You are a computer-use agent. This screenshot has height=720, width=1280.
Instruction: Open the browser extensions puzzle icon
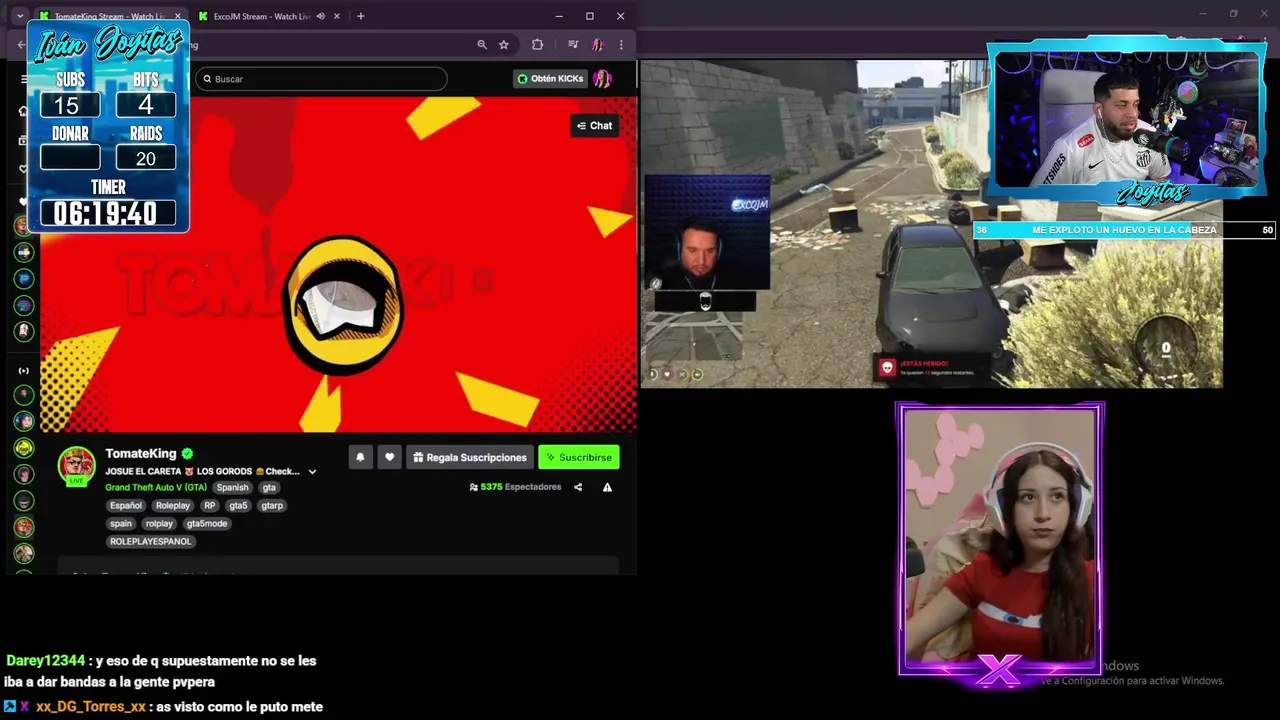pos(537,45)
